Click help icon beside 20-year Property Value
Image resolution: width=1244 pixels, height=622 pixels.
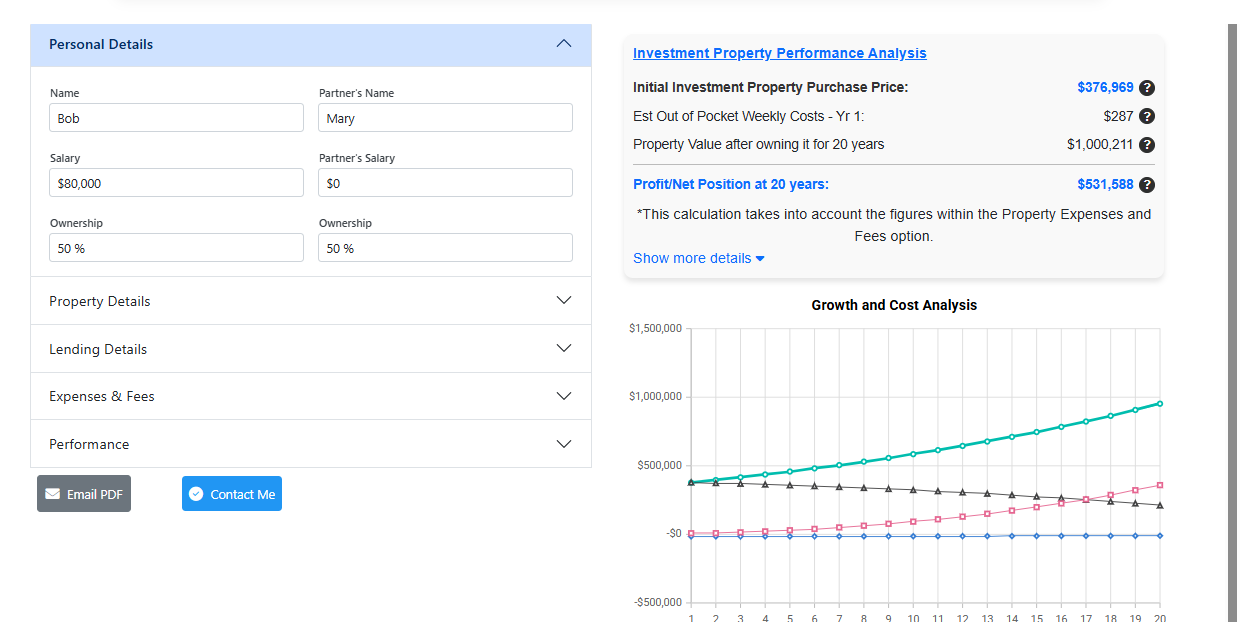point(1147,145)
